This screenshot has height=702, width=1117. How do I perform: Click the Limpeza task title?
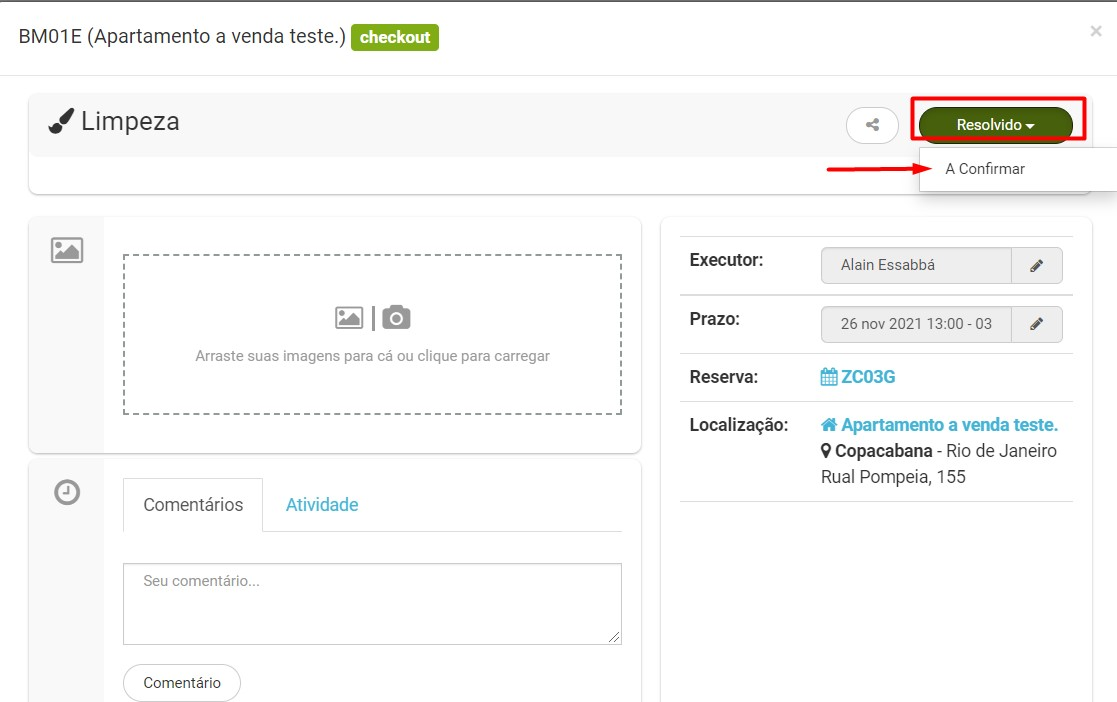click(x=130, y=121)
